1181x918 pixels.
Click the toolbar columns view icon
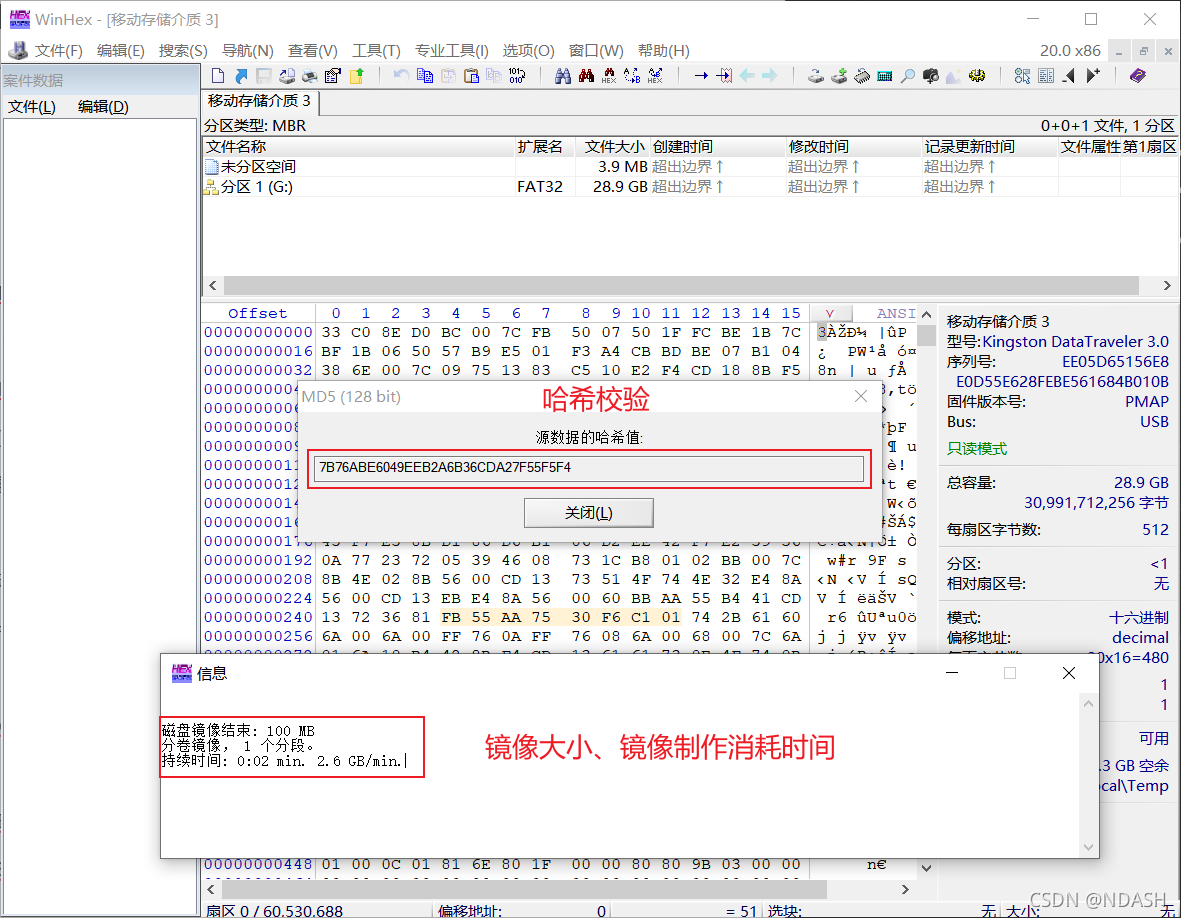pos(1046,75)
